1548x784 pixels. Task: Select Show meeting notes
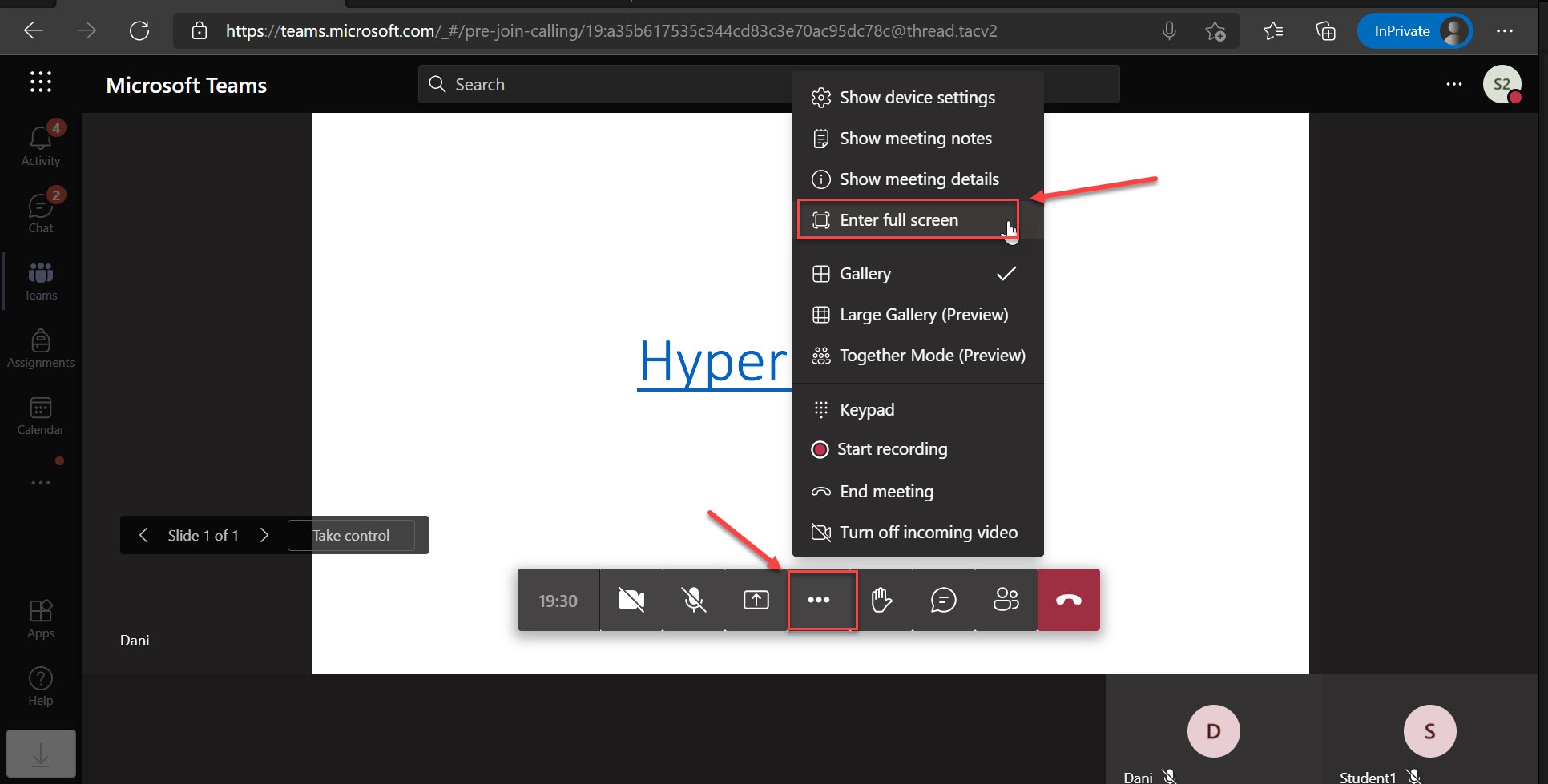[917, 139]
